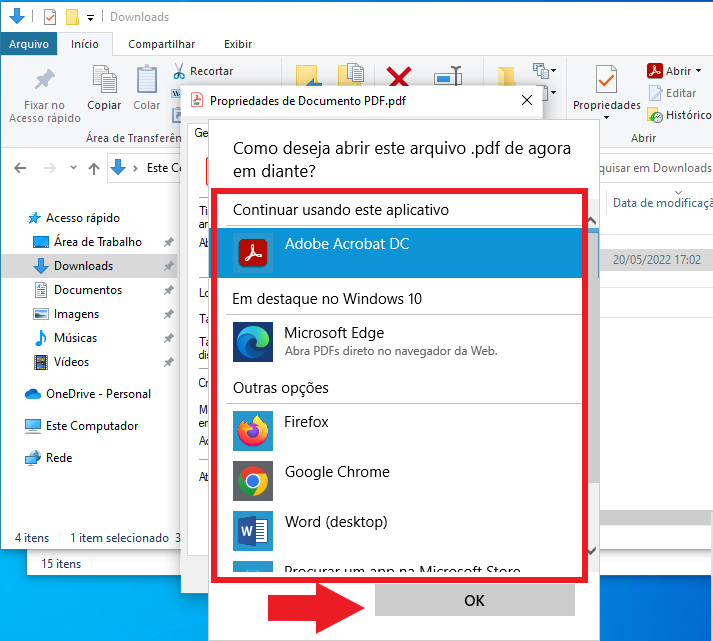Click the red X delete icon in ribbon
This screenshot has height=641, width=713.
[399, 76]
